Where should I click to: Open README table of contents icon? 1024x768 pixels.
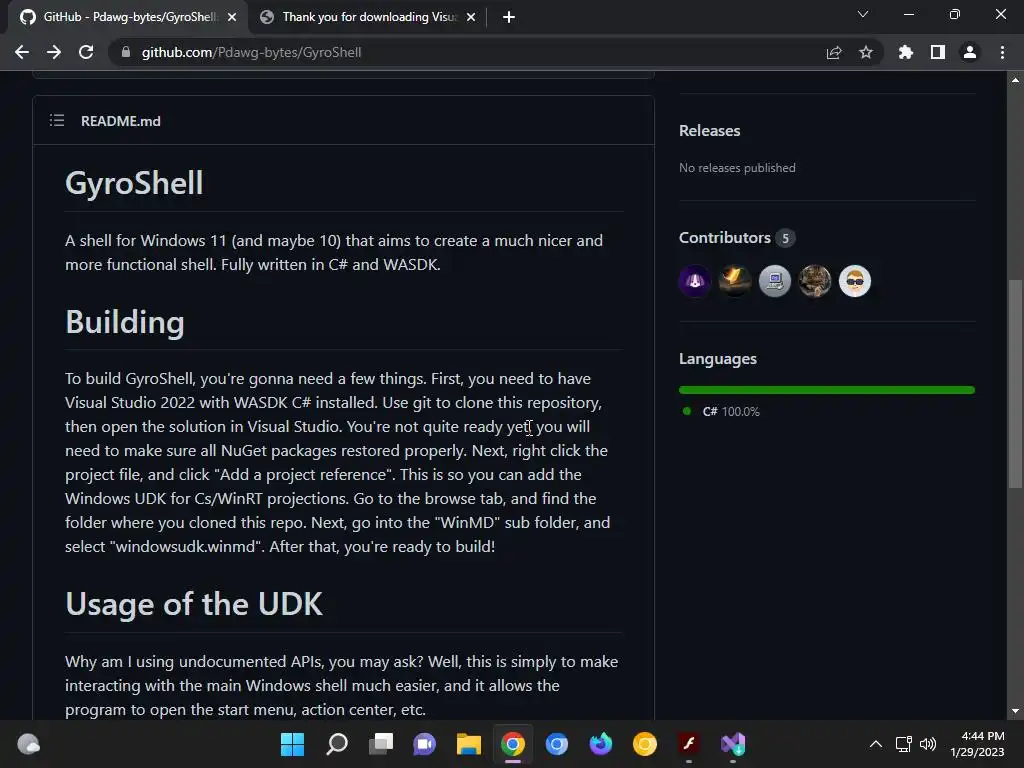[57, 120]
